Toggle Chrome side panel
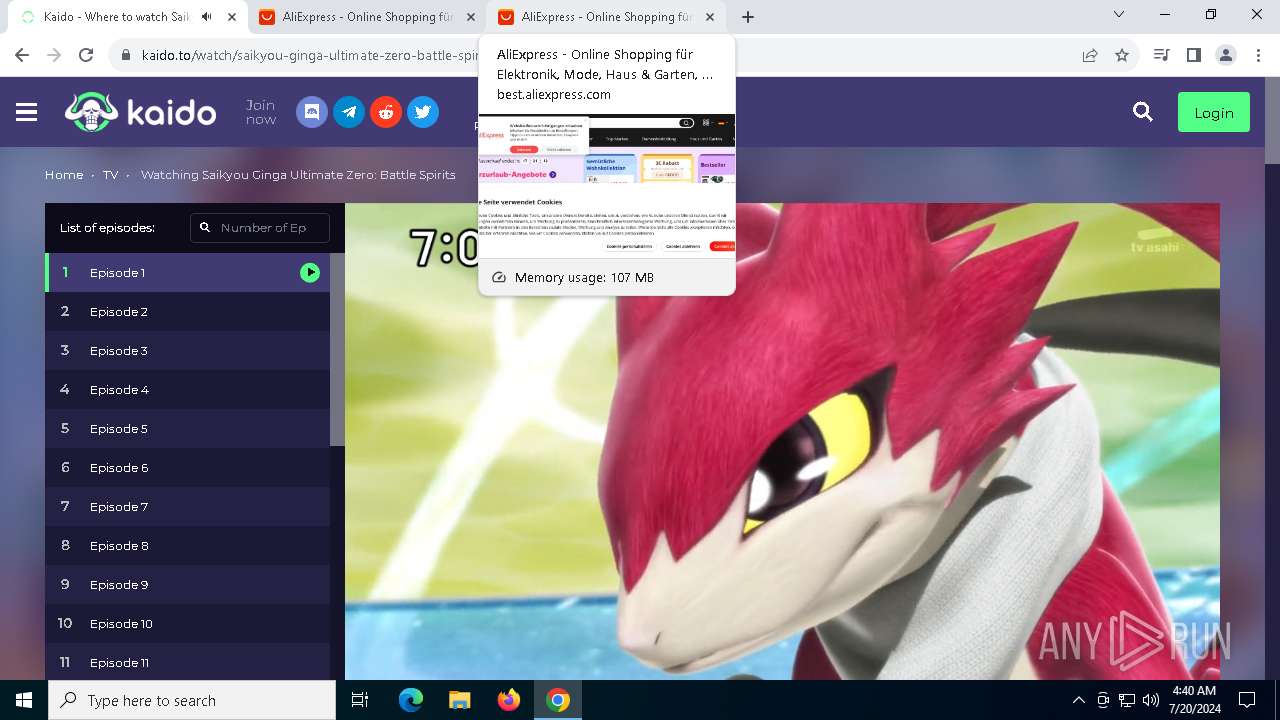 click(x=1193, y=55)
